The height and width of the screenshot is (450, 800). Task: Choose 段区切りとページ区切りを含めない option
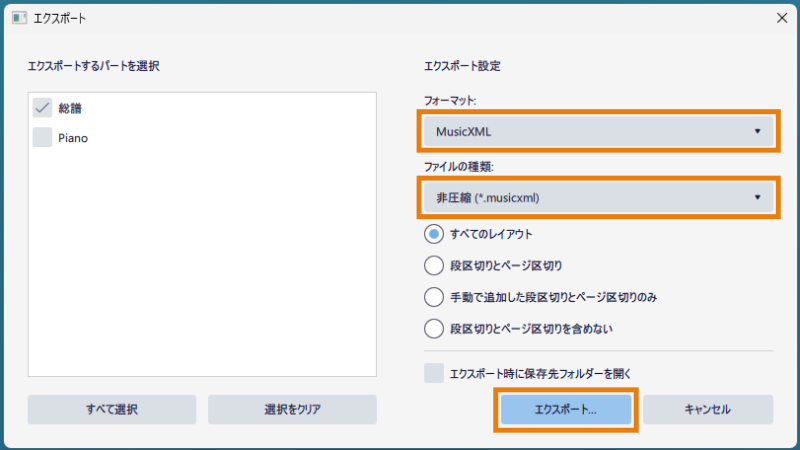click(x=434, y=329)
